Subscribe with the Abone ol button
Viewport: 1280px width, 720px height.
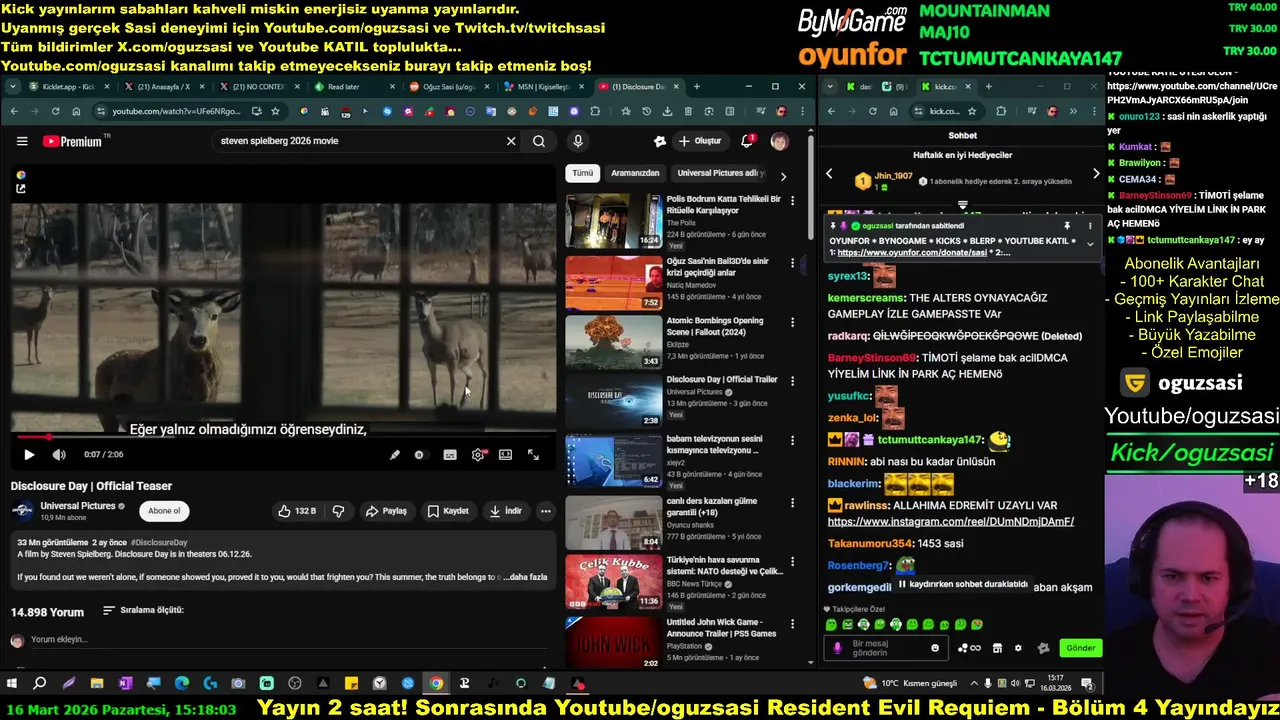click(x=164, y=511)
